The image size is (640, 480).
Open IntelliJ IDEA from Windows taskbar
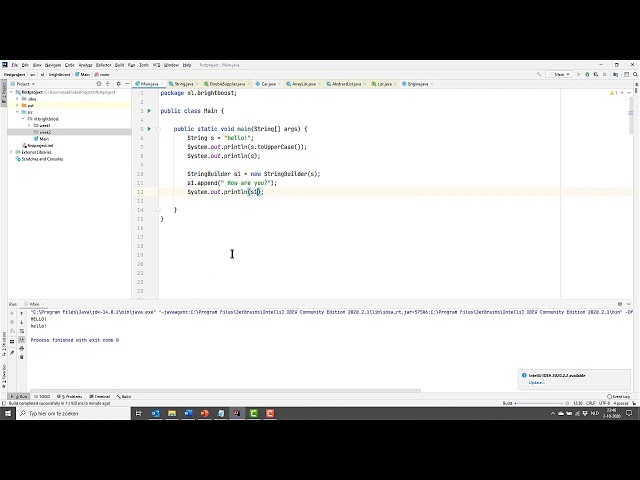pos(237,413)
